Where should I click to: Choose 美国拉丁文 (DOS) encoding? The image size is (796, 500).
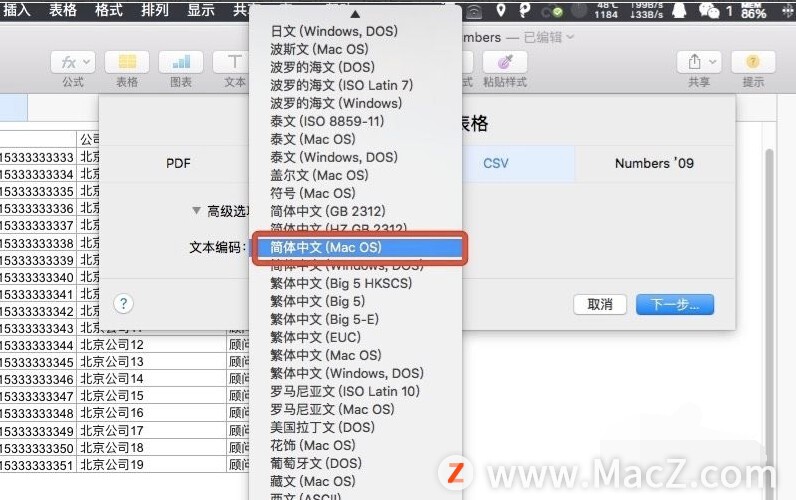[355, 427]
